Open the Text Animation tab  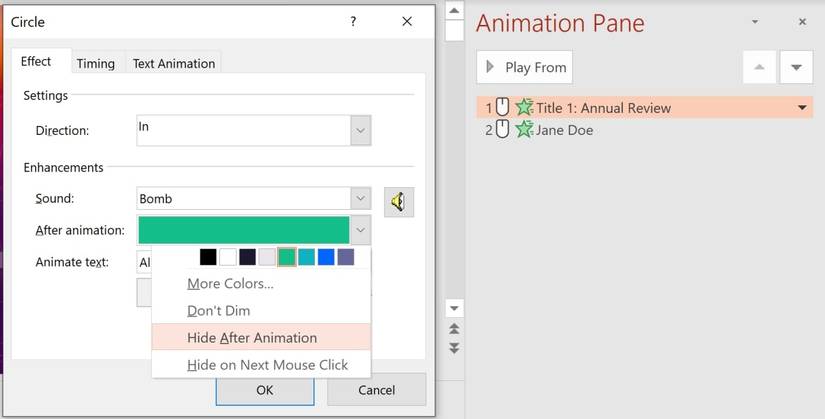174,64
